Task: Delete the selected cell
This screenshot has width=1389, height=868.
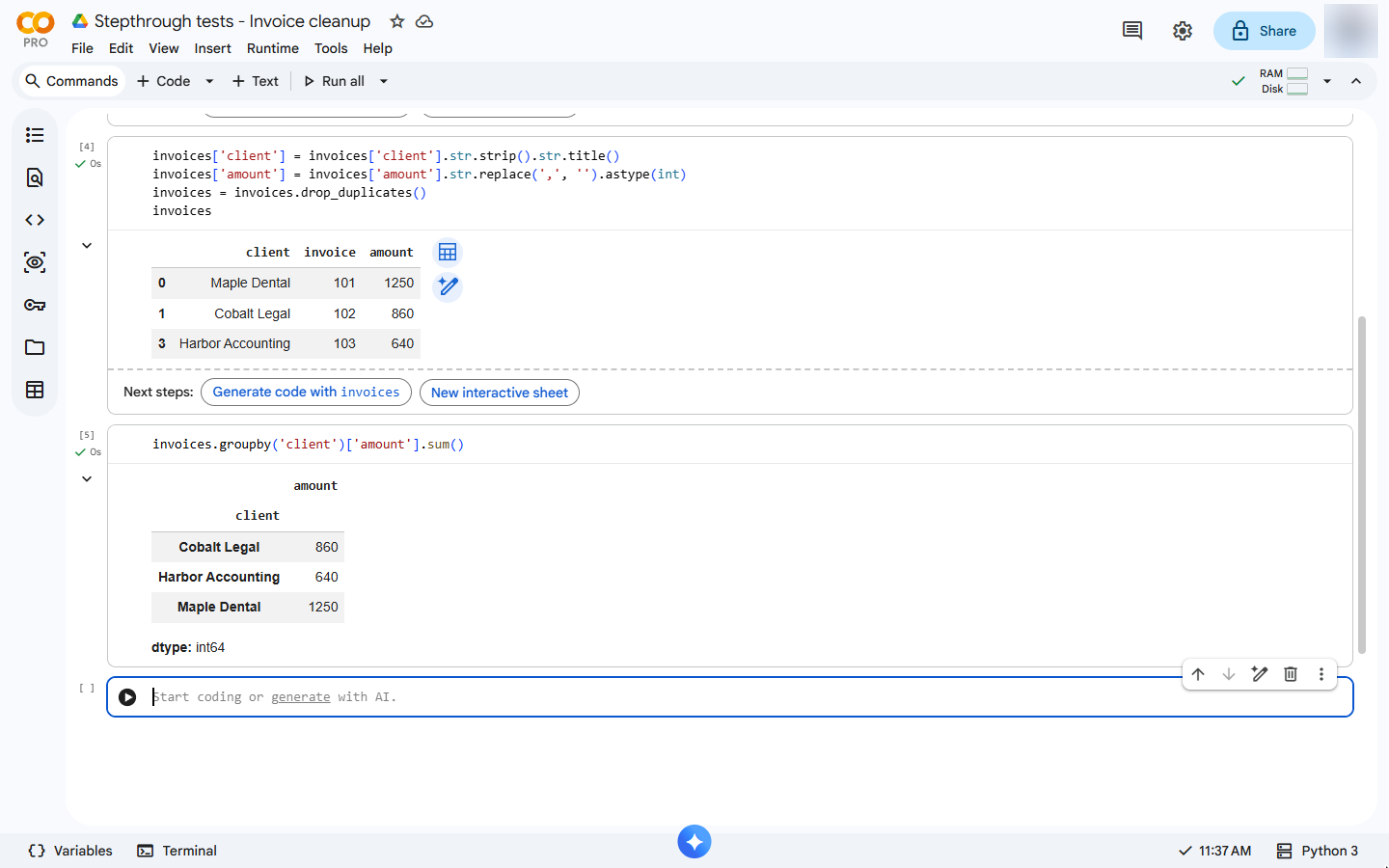Action: click(1291, 674)
